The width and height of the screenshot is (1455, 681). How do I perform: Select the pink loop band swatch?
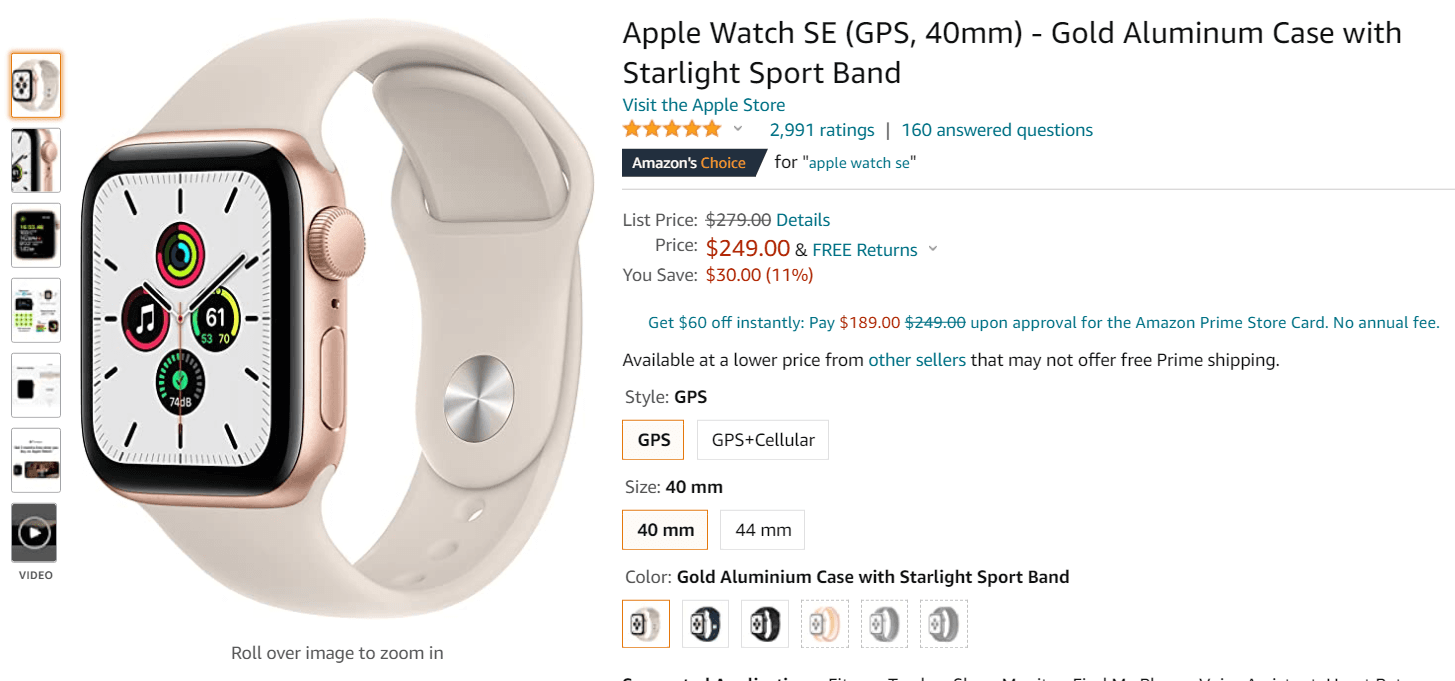tap(825, 624)
